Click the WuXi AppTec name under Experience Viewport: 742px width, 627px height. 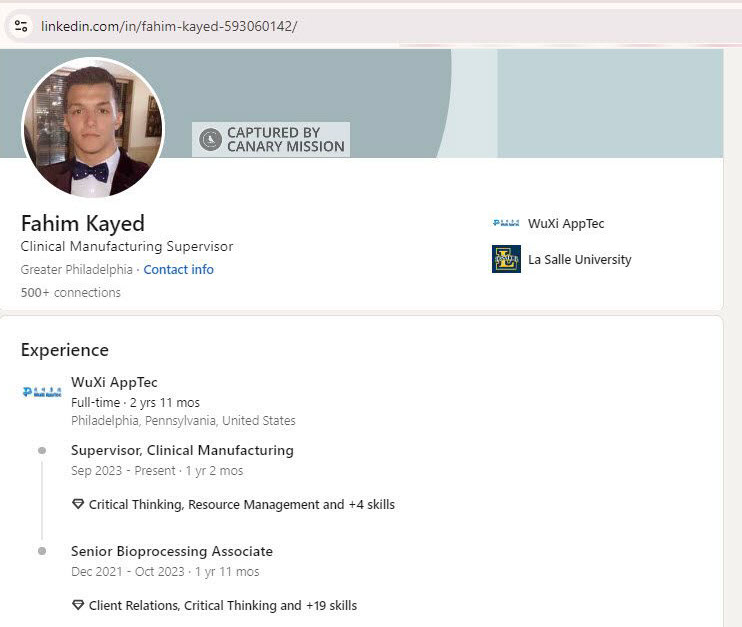[114, 382]
